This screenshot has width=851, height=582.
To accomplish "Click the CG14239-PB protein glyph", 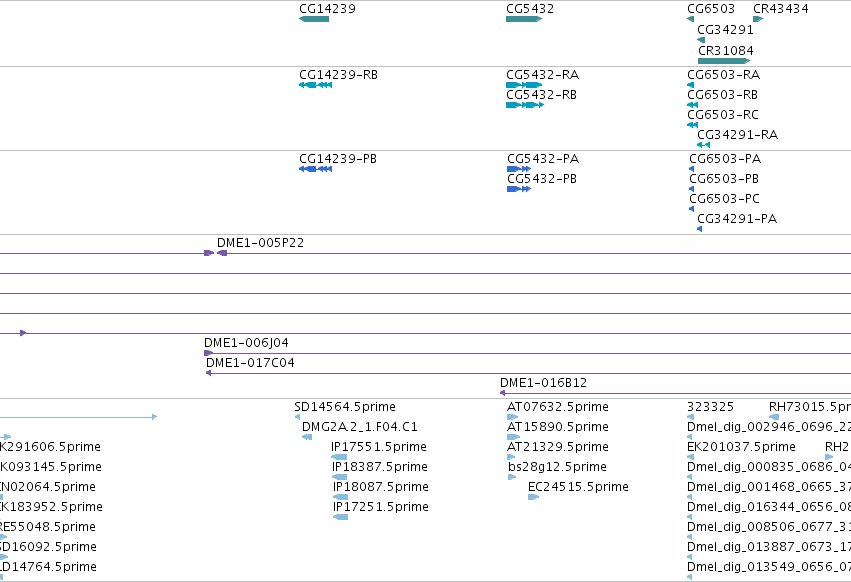I will pos(315,169).
